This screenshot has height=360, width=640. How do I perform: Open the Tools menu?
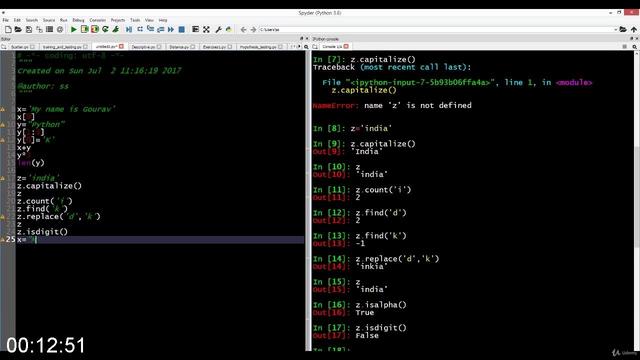tap(135, 20)
